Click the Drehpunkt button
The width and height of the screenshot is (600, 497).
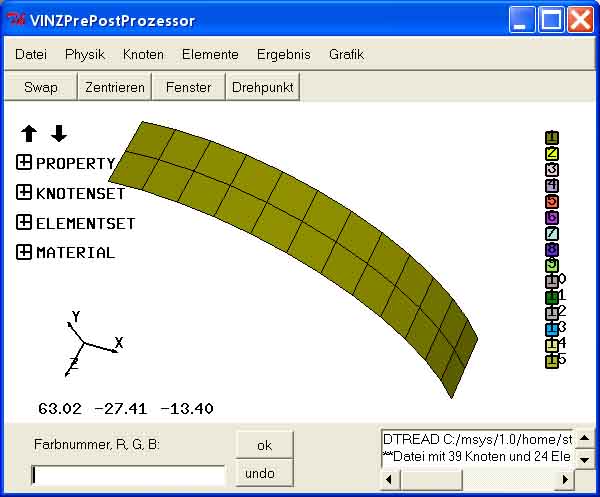click(x=262, y=87)
